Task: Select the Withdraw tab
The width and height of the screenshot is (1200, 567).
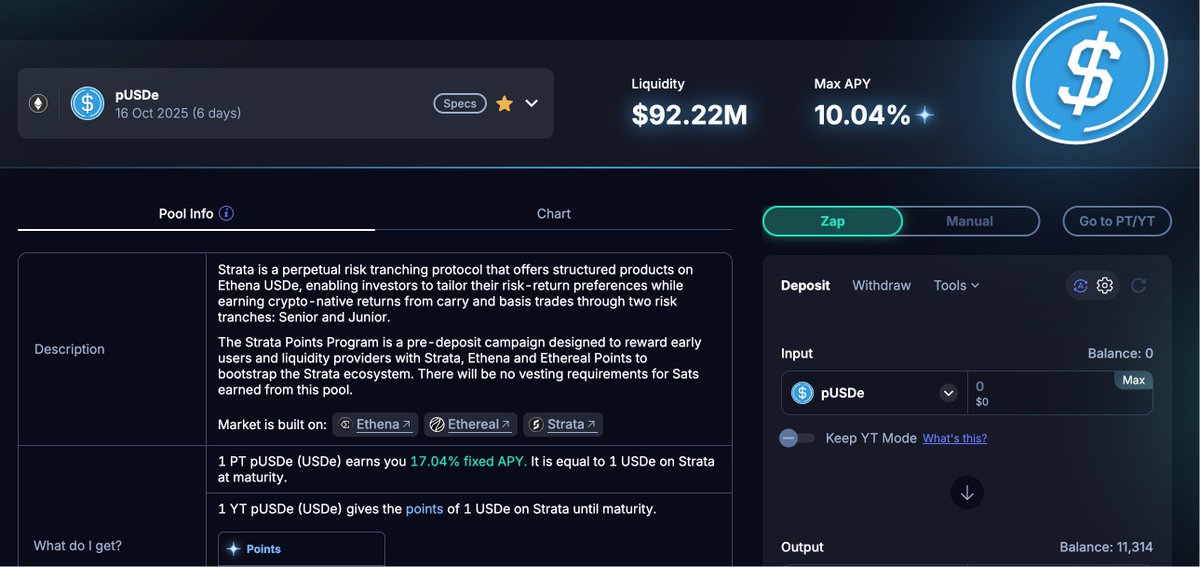Action: coord(881,285)
